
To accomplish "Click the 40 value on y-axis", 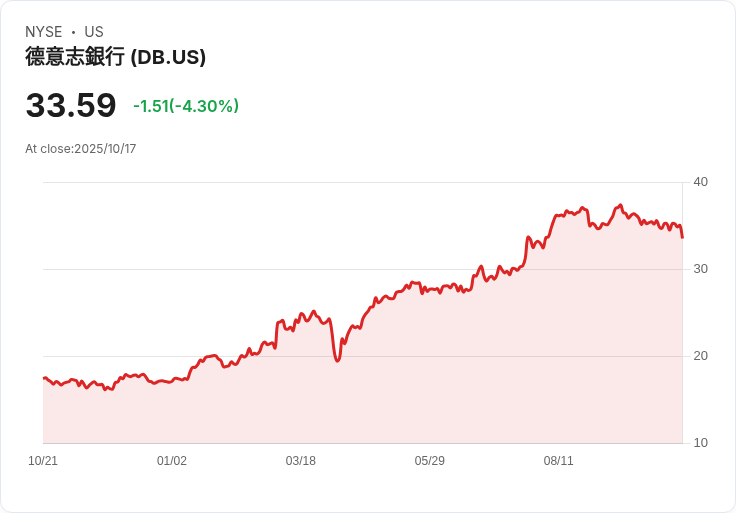I will (x=700, y=182).
